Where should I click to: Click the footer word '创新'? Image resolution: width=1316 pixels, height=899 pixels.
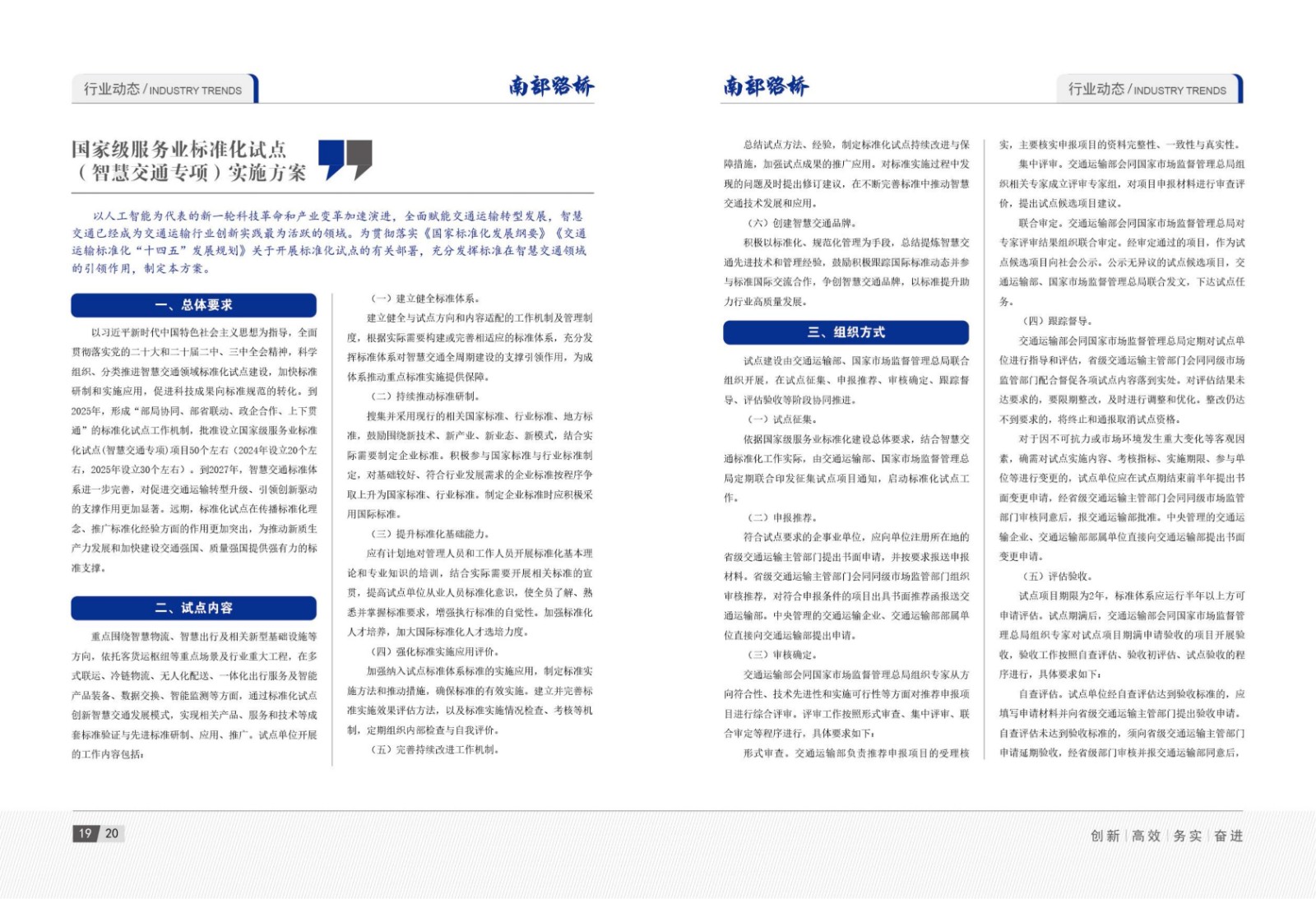tap(1105, 836)
